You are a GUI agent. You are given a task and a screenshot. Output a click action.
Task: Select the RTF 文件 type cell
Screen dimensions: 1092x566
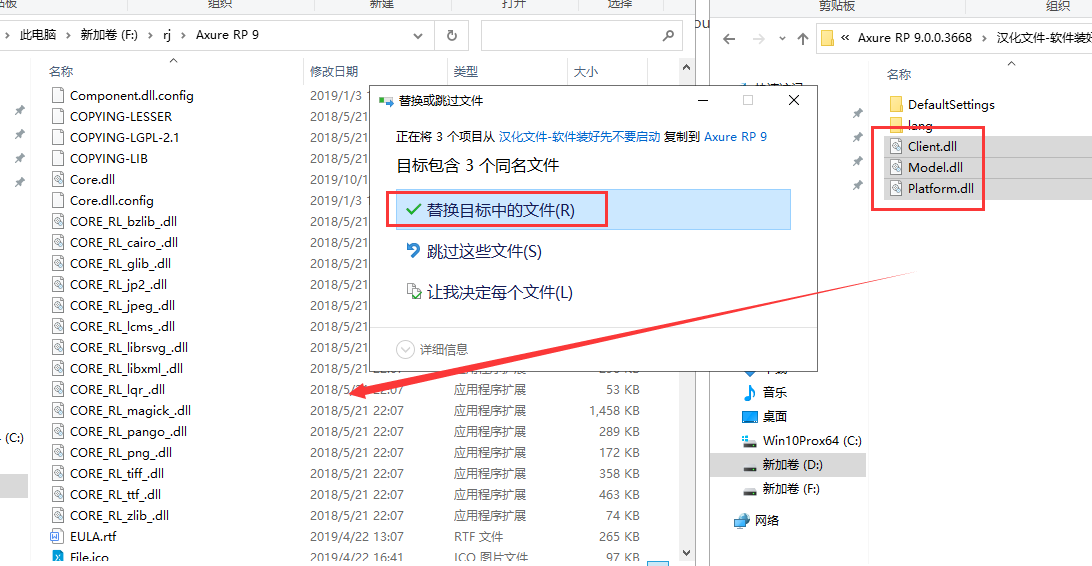click(478, 536)
